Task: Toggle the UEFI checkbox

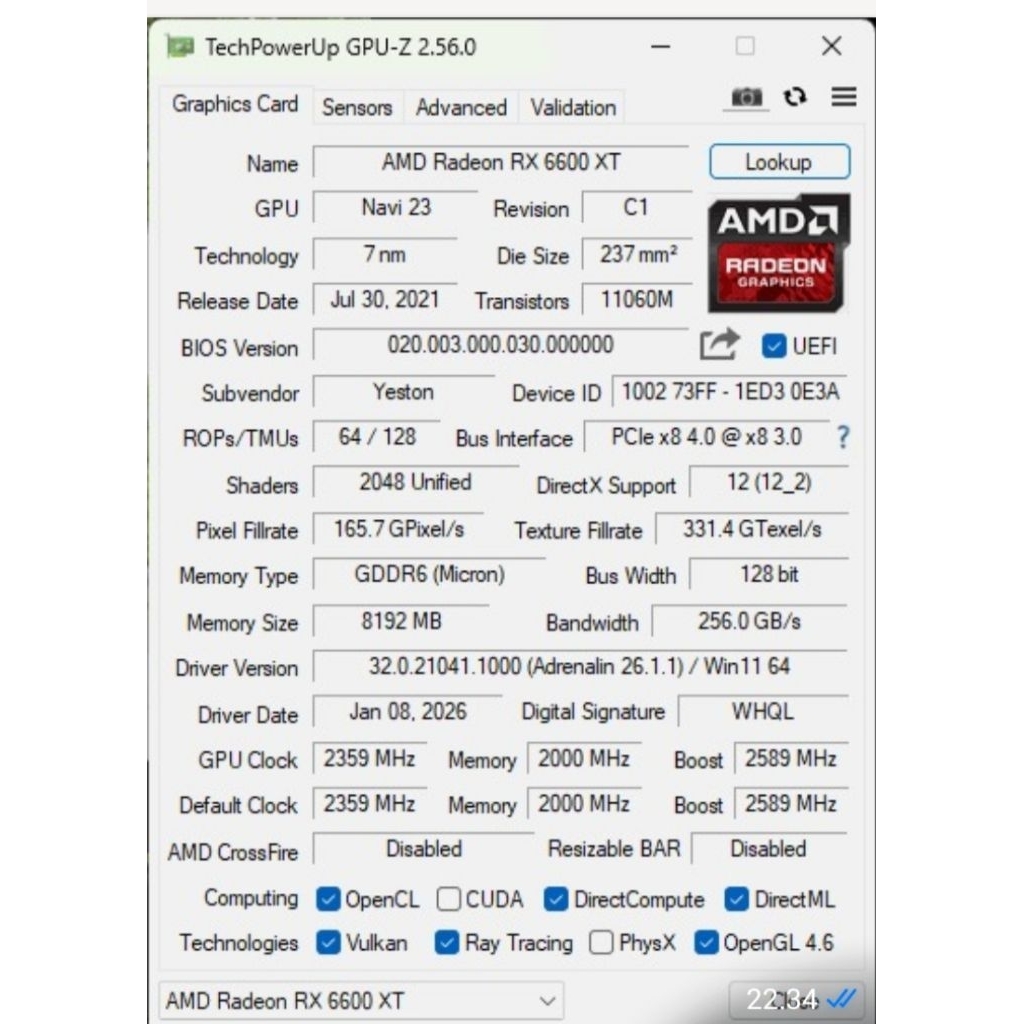Action: pos(774,345)
